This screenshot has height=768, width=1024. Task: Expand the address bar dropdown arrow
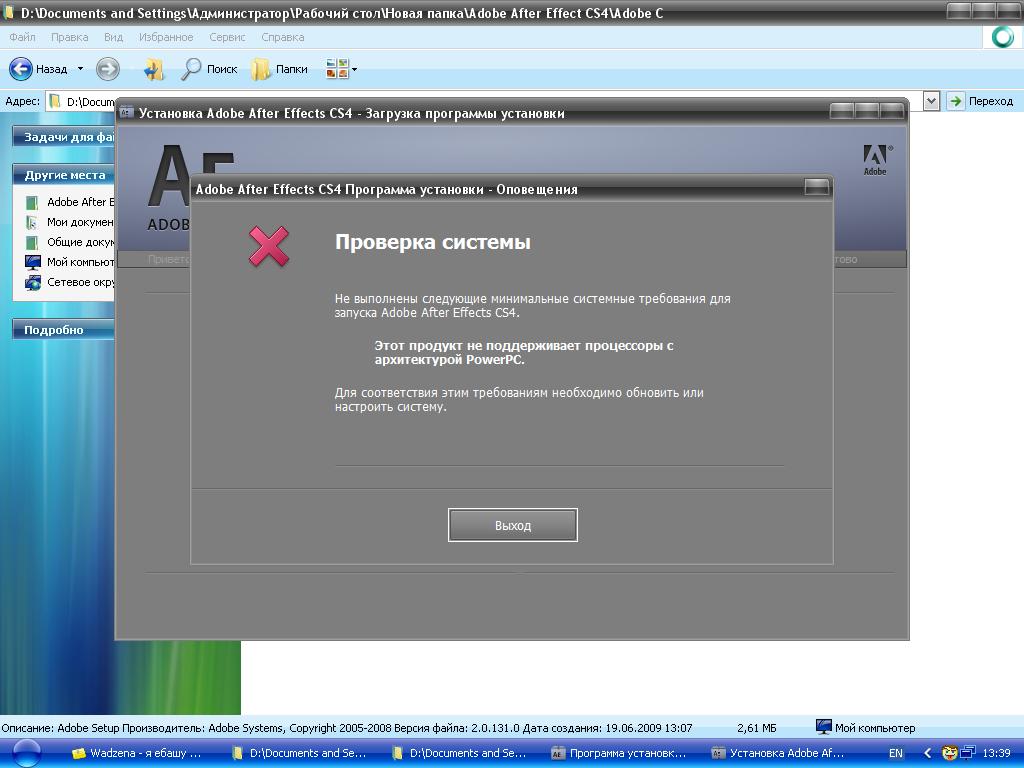(931, 101)
